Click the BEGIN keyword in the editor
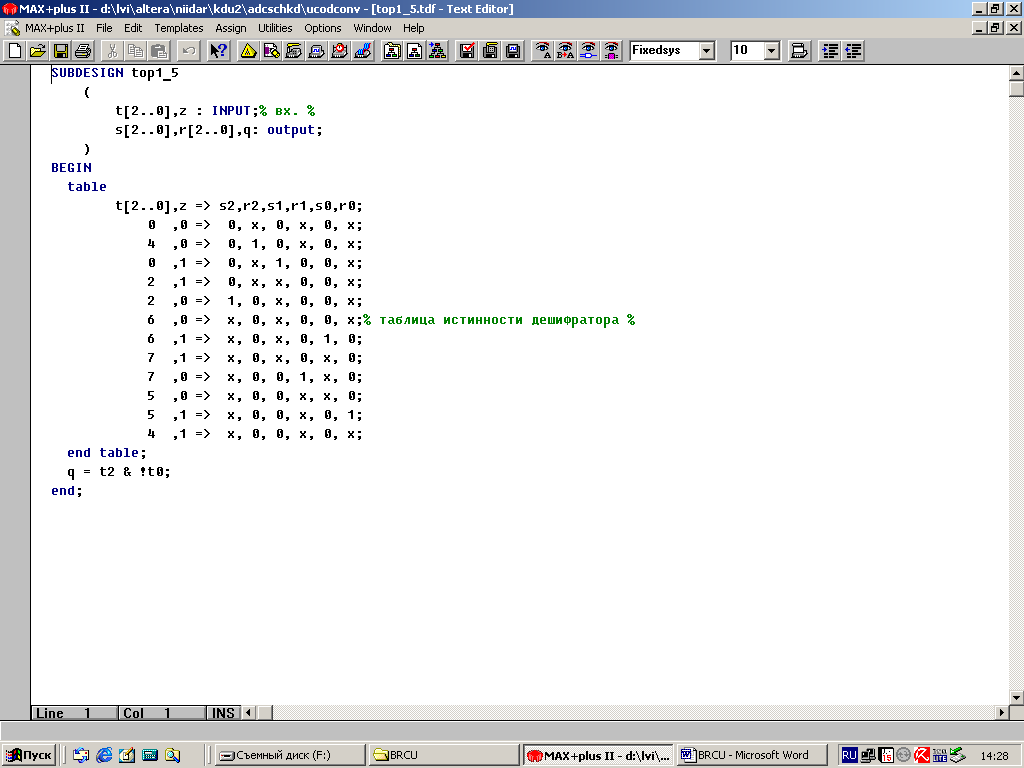1024x768 pixels. [x=71, y=168]
